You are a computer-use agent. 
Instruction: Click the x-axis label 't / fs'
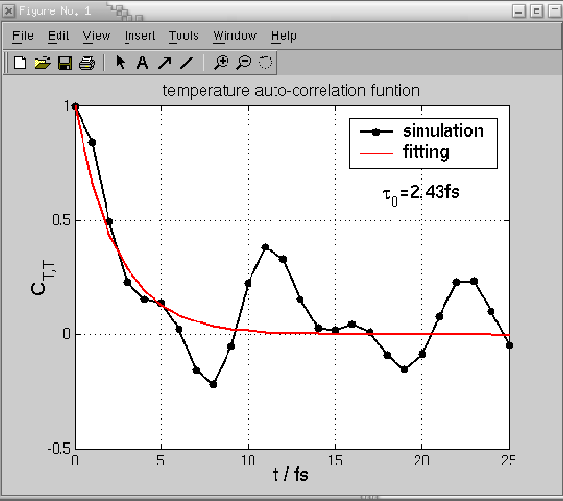[x=290, y=475]
